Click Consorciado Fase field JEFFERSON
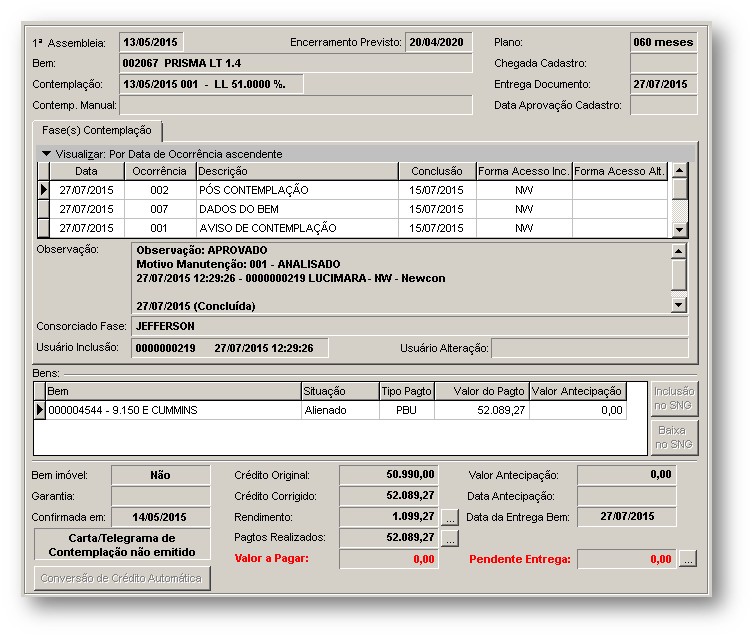This screenshot has width=754, height=639. [410, 326]
